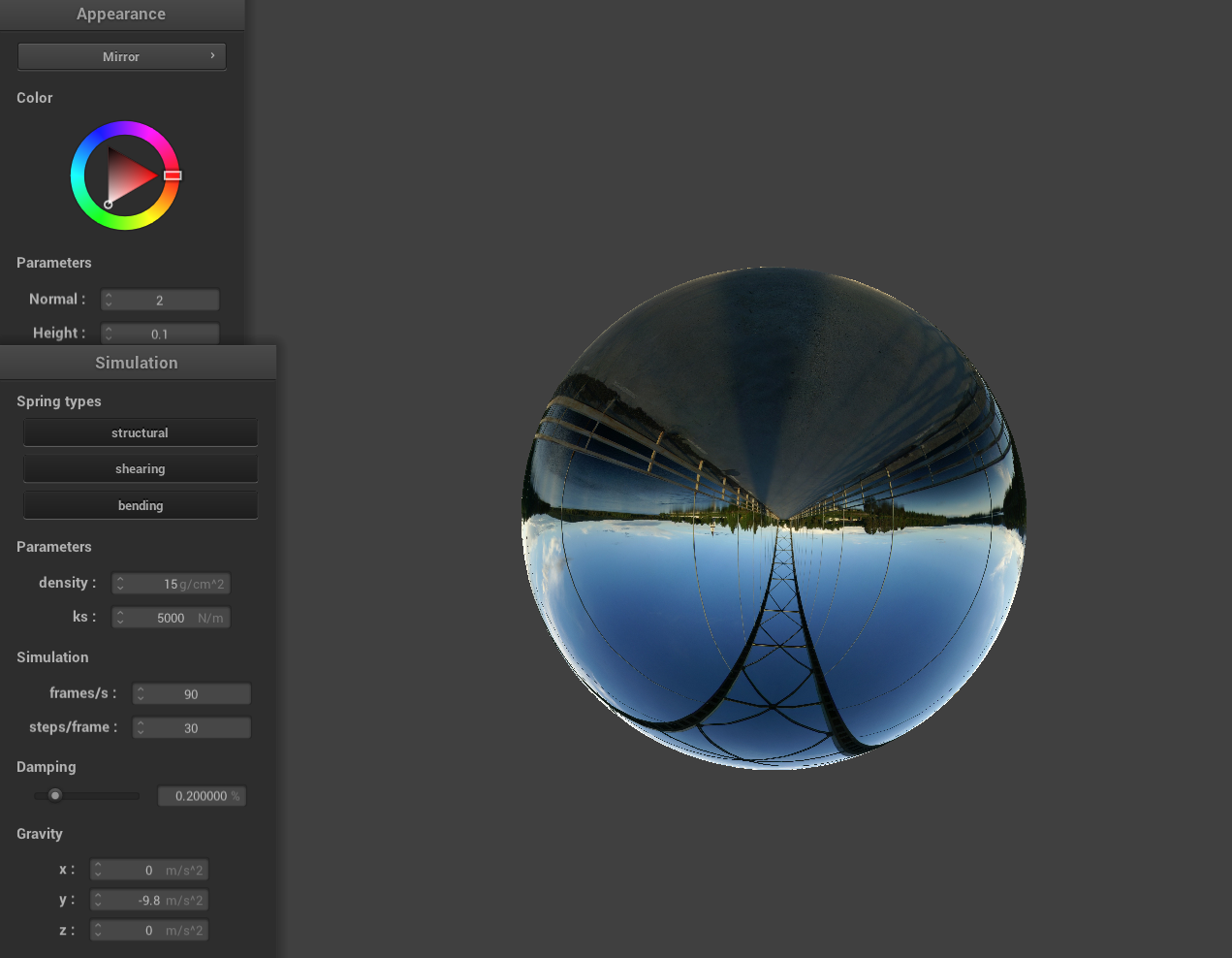Click the Gravity x spinner arrows

click(x=98, y=871)
